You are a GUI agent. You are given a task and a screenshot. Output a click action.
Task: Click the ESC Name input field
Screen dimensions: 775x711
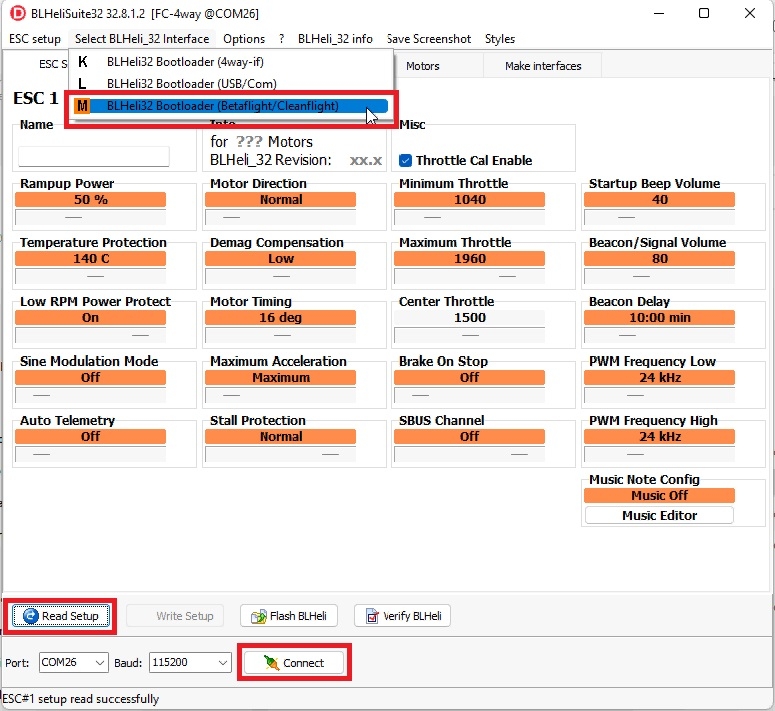94,156
